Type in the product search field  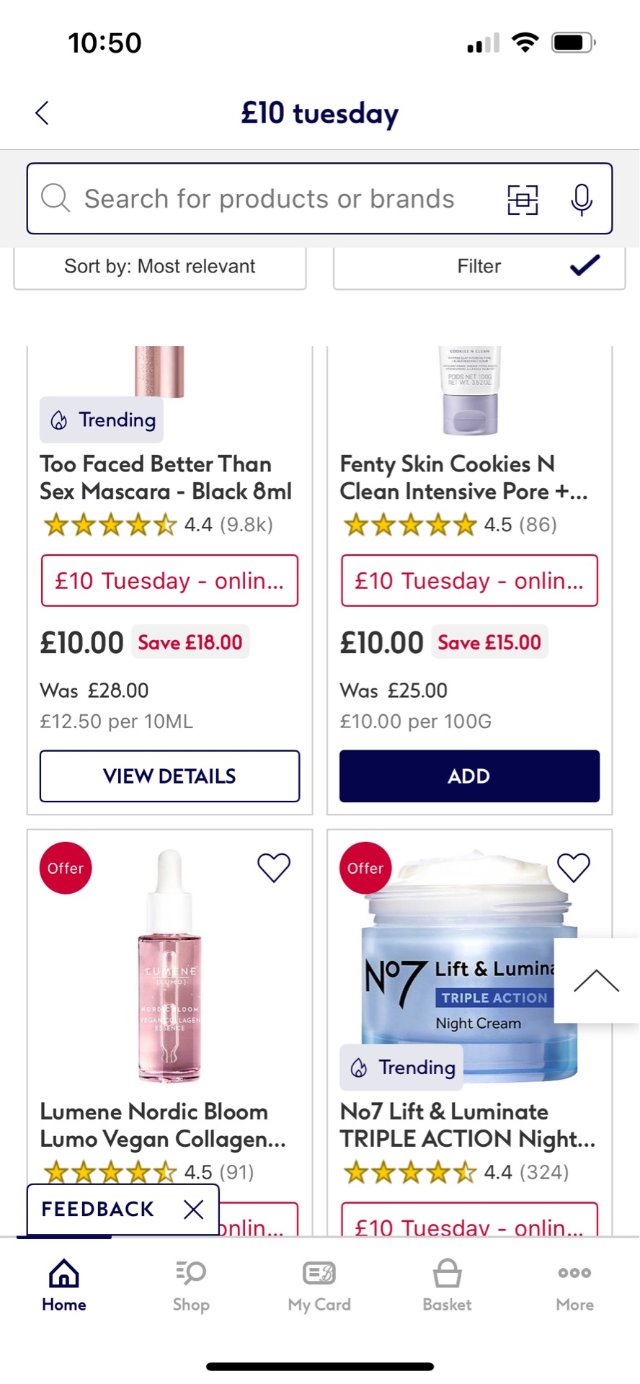pyautogui.click(x=268, y=199)
